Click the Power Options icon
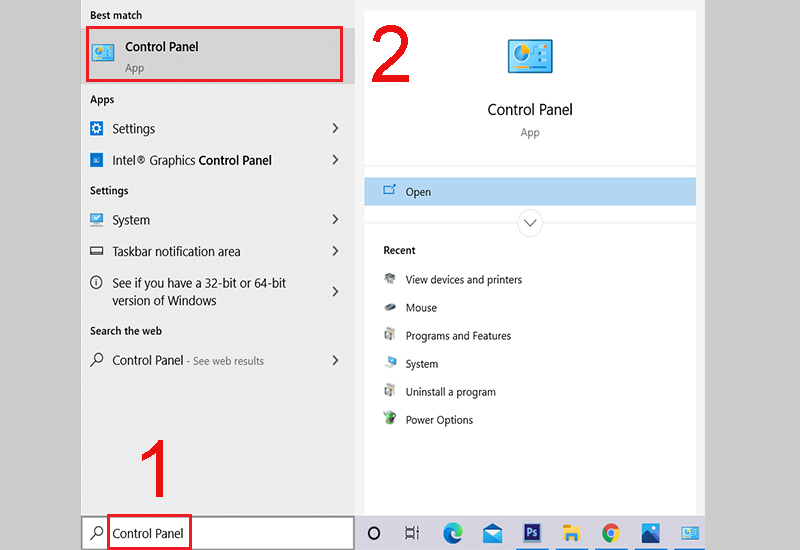The image size is (800, 550). tap(390, 418)
